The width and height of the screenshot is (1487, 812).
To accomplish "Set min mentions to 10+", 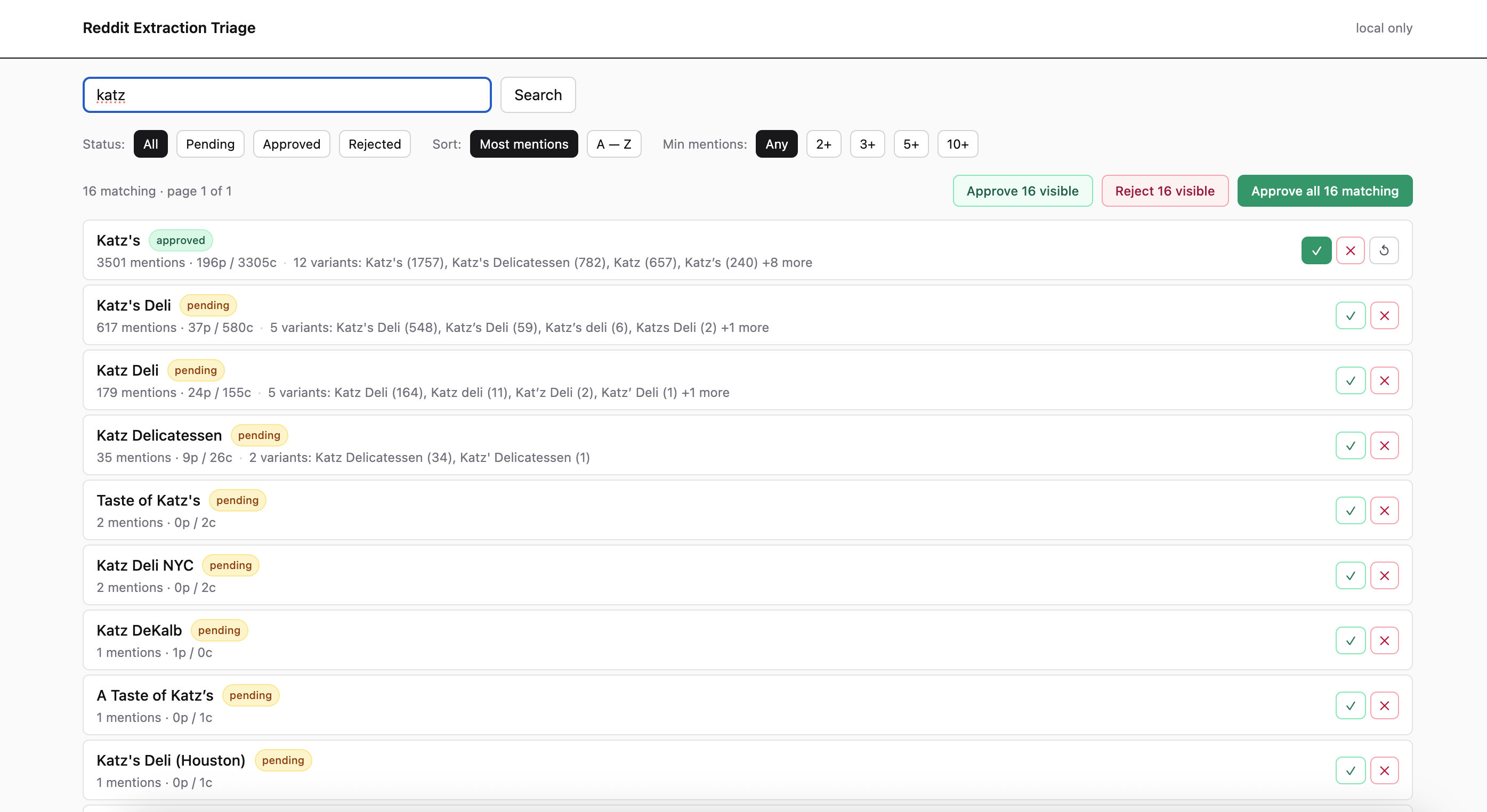I will pos(958,144).
